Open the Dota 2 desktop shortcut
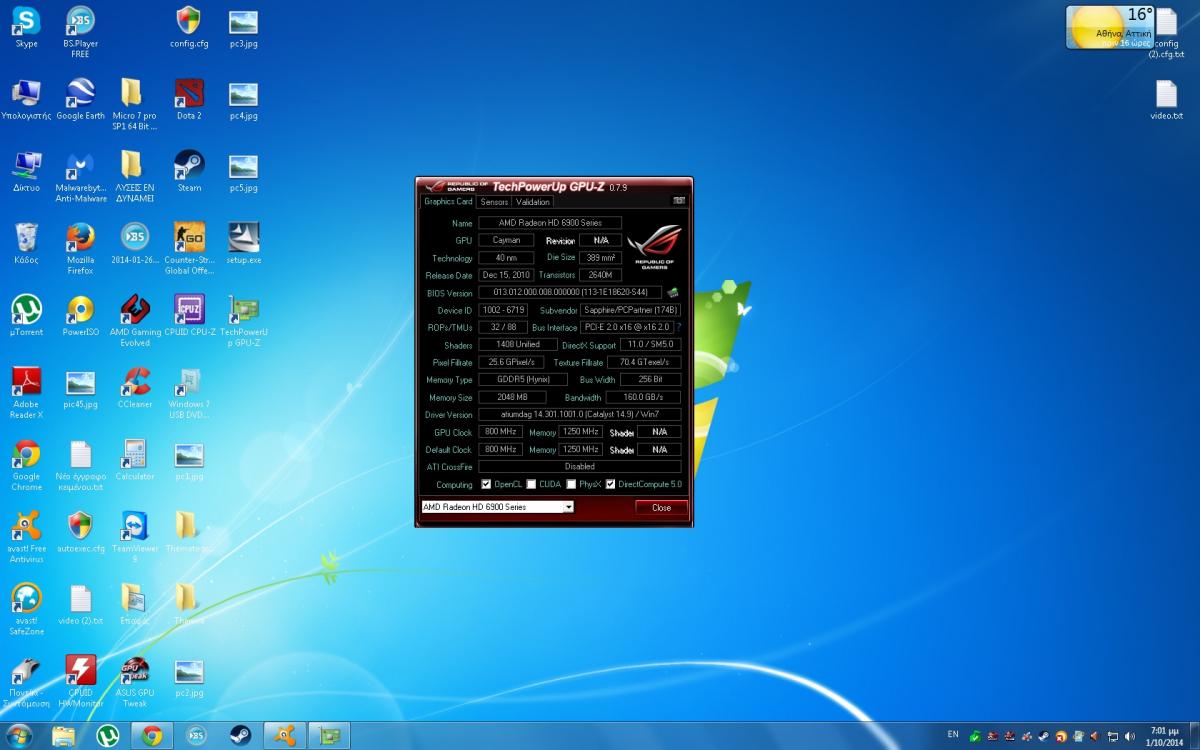This screenshot has height=750, width=1200. pyautogui.click(x=189, y=99)
